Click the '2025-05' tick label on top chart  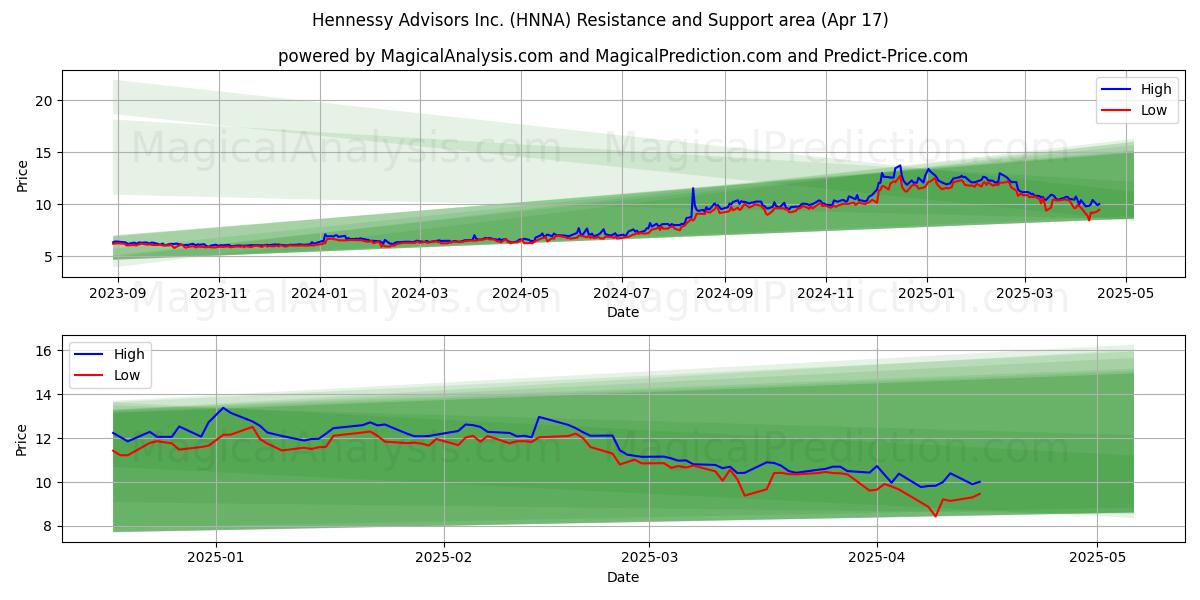pos(1126,295)
